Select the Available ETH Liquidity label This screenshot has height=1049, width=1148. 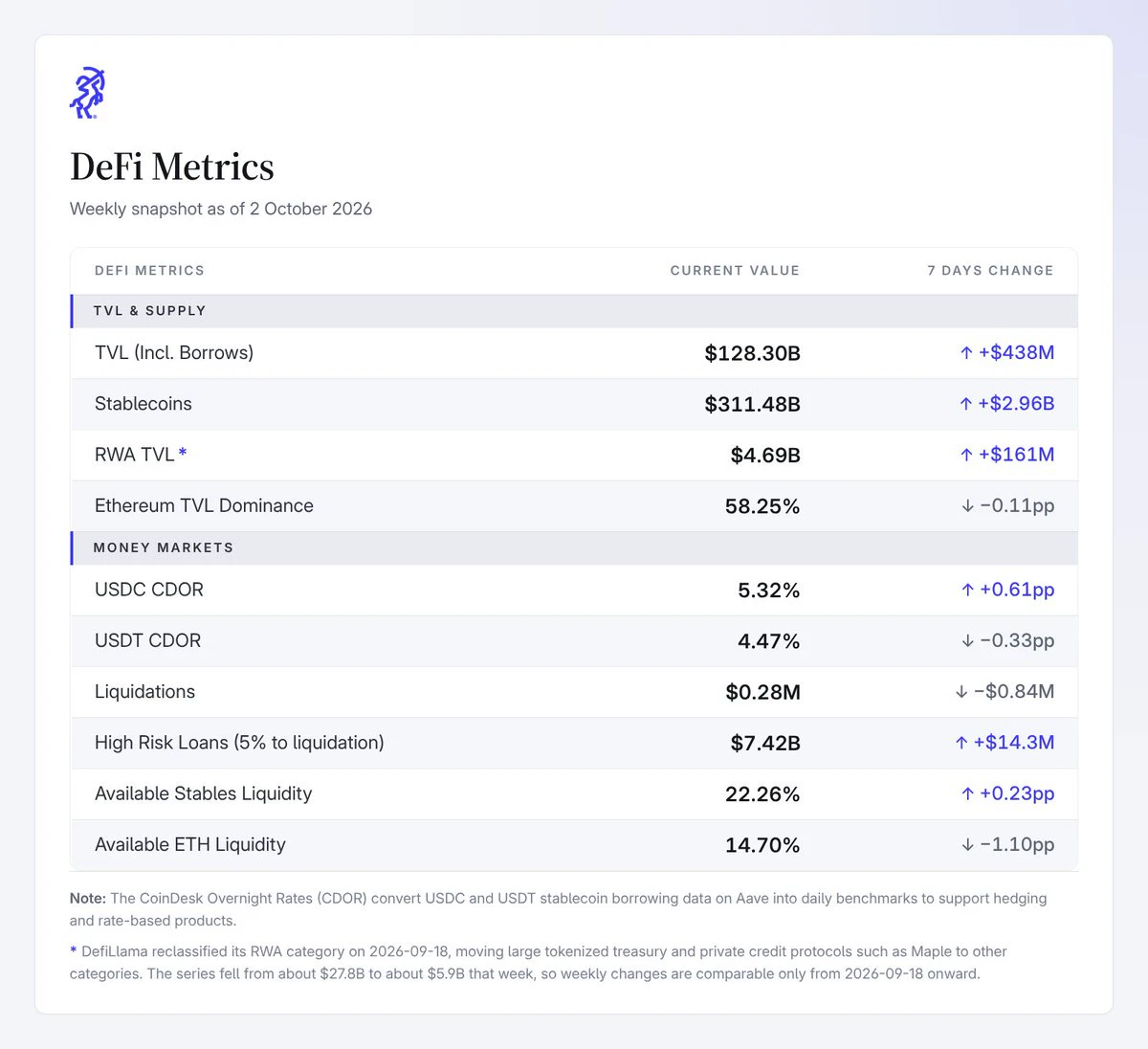pyautogui.click(x=190, y=844)
